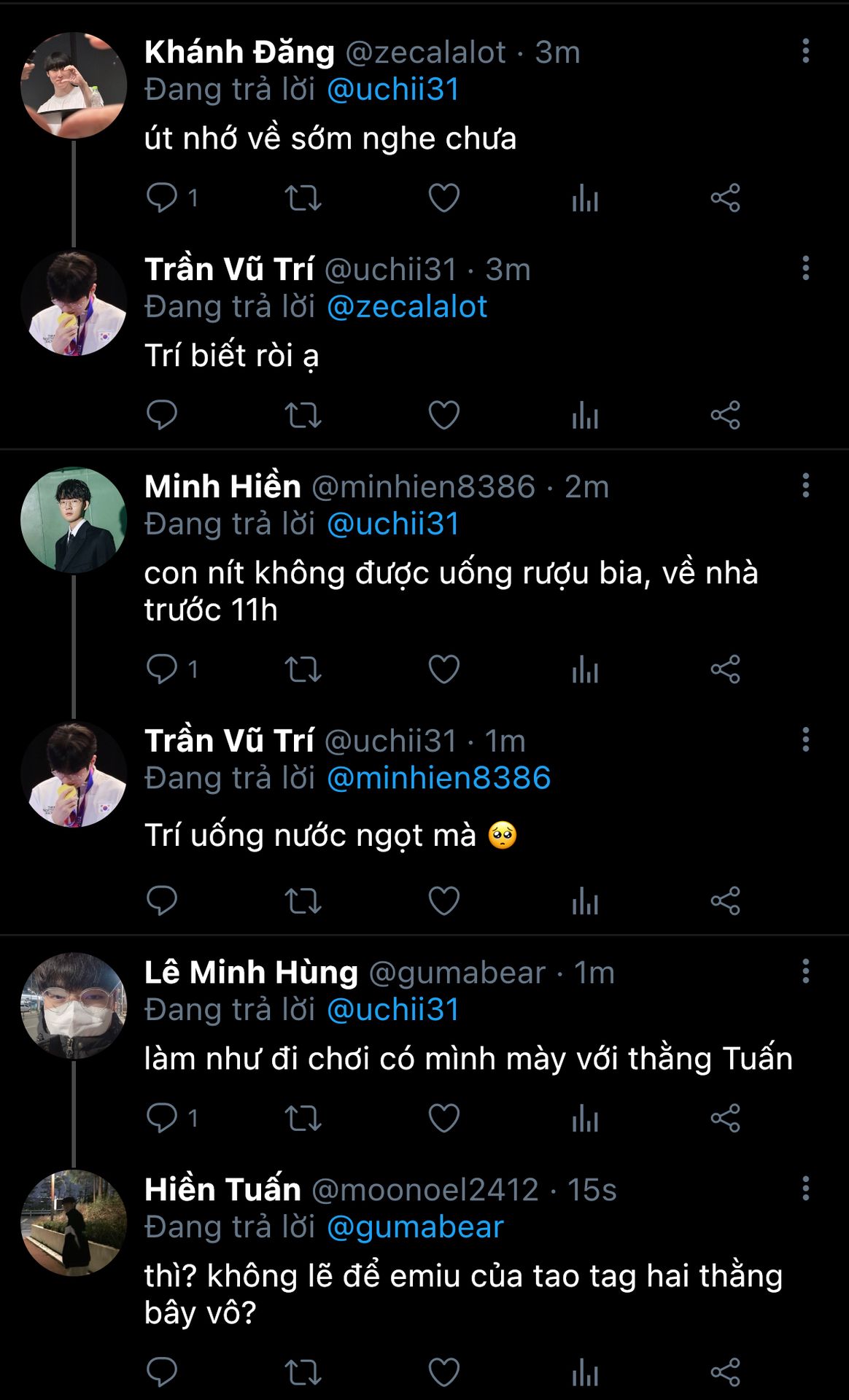The width and height of the screenshot is (849, 1400).
Task: Open more options on Hiền Tuấn's tweet
Action: (805, 1189)
